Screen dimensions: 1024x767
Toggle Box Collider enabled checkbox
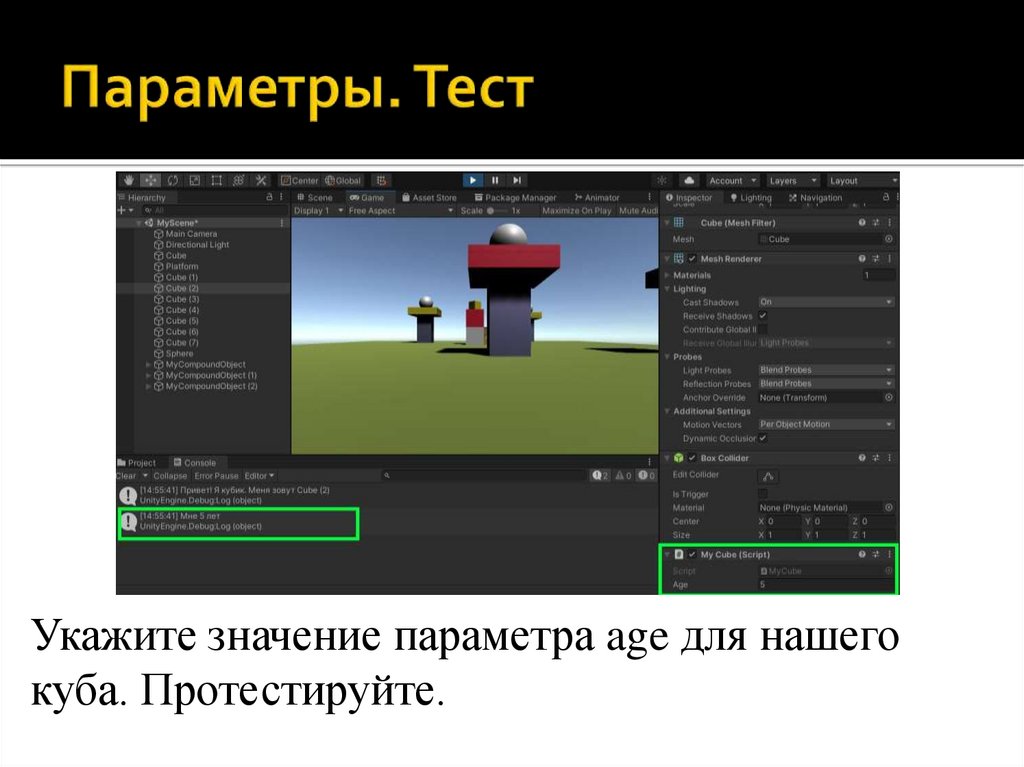click(x=692, y=458)
